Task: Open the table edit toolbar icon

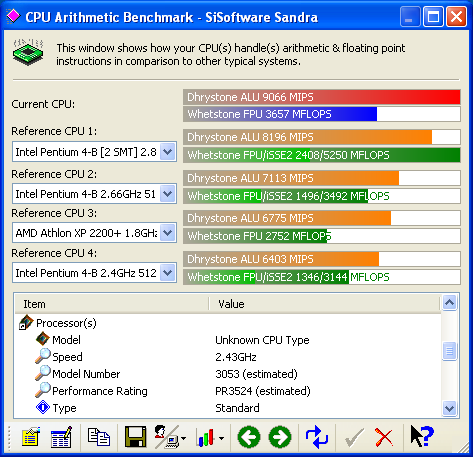Action: [x=61, y=436]
